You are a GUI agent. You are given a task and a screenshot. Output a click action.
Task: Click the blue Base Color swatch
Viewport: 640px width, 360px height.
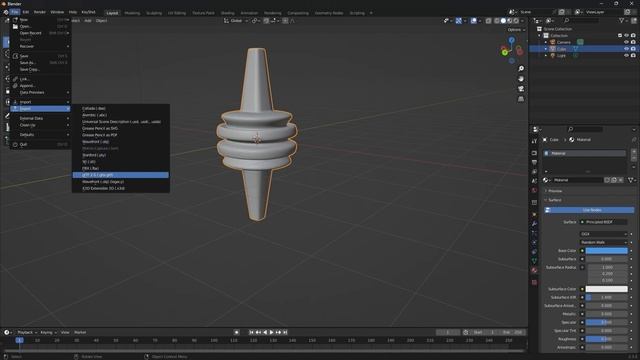pyautogui.click(x=607, y=251)
